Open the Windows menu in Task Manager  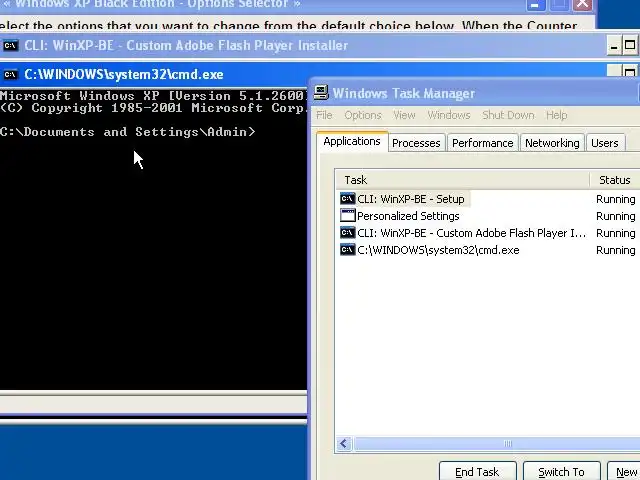(x=449, y=115)
